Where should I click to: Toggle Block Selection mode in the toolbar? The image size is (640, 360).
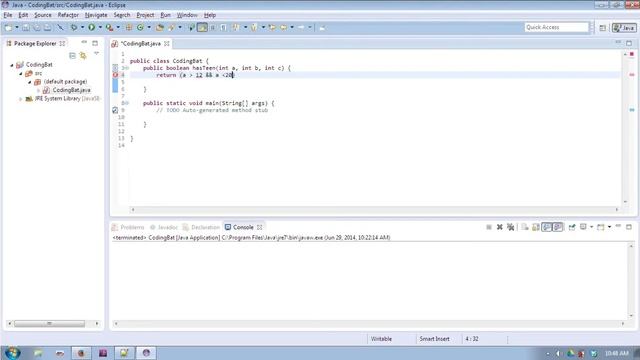coord(212,27)
